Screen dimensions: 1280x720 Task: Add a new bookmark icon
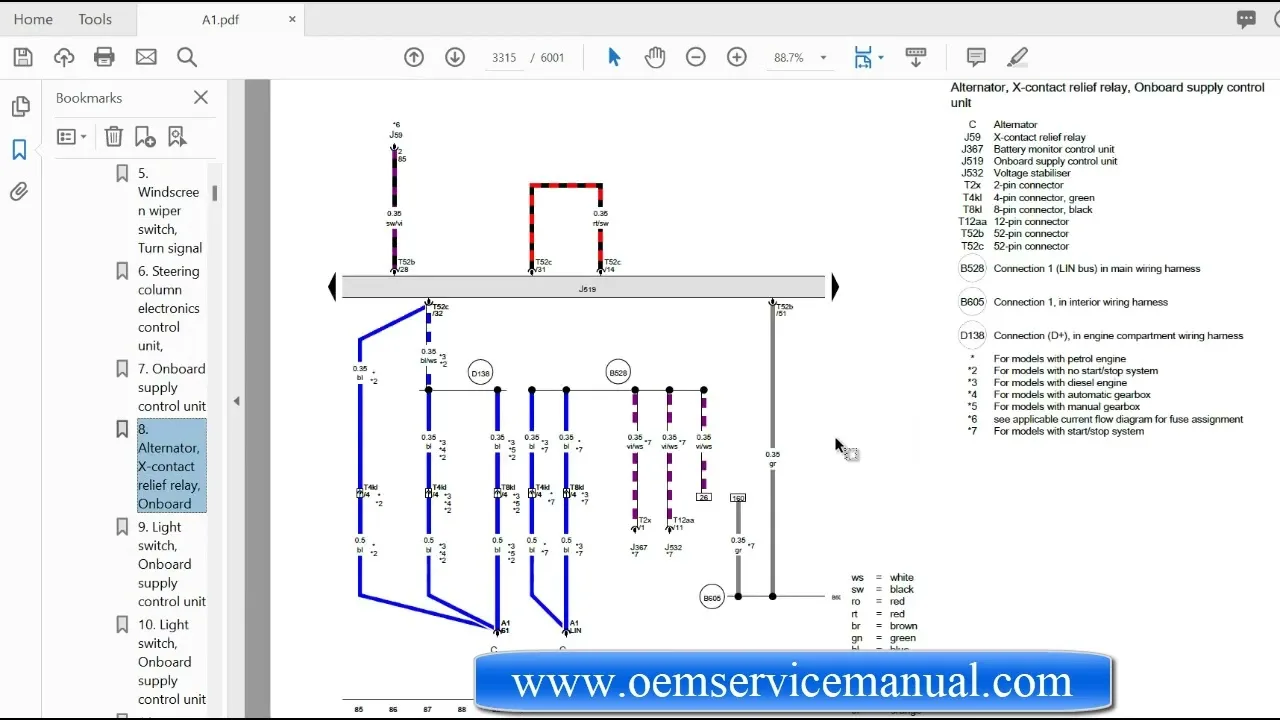pos(146,137)
